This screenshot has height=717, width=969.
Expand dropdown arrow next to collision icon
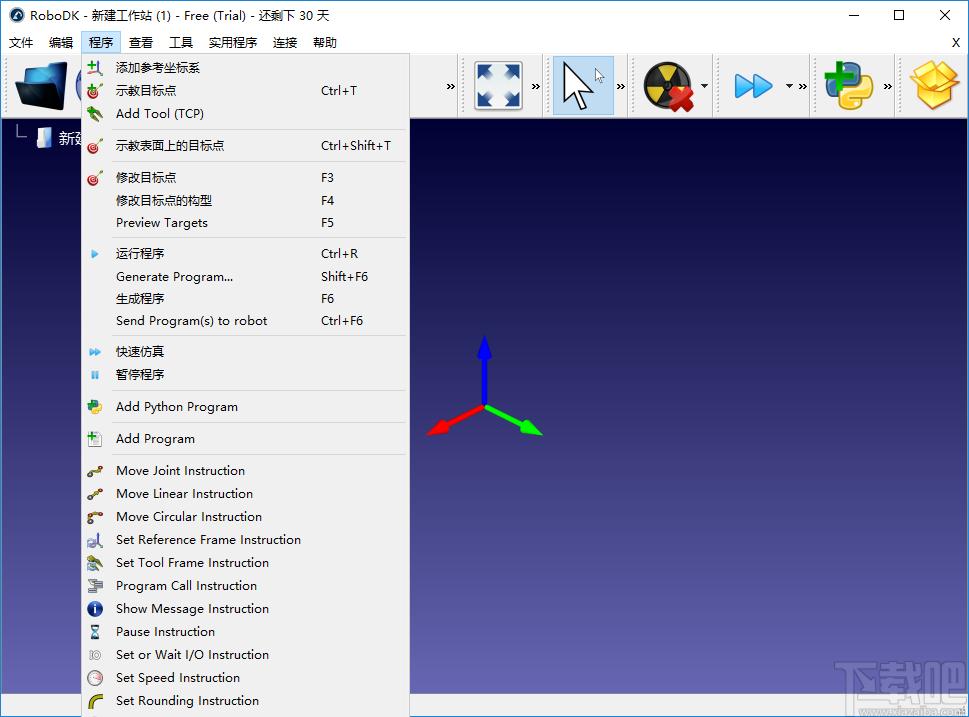[x=705, y=86]
